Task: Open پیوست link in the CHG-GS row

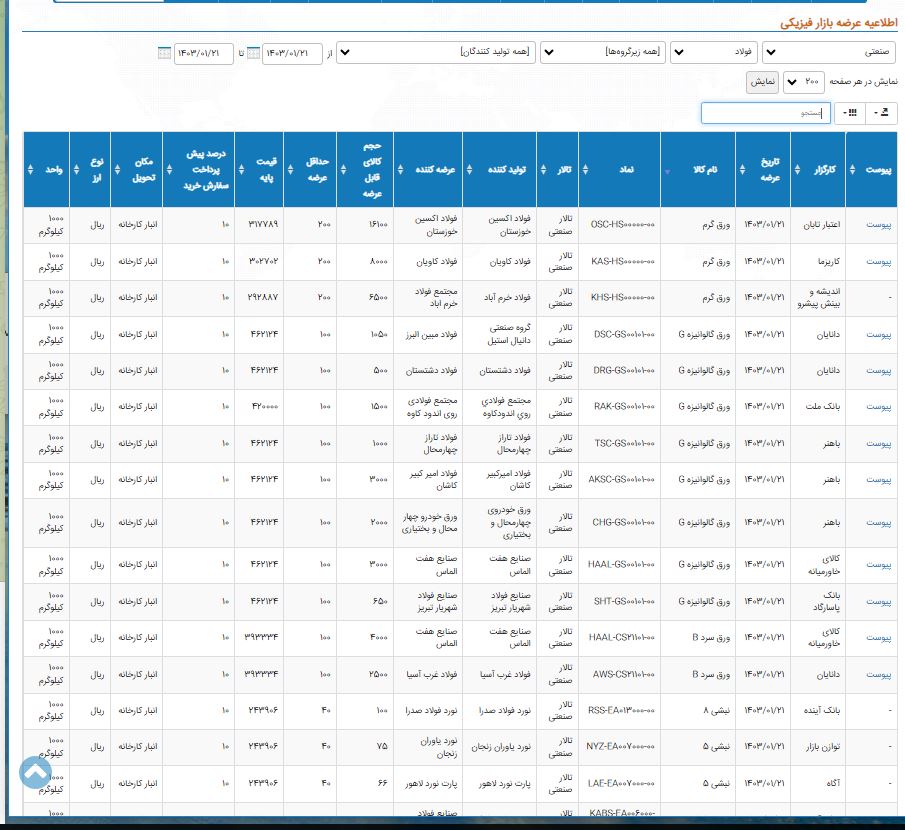Action: 878,523
